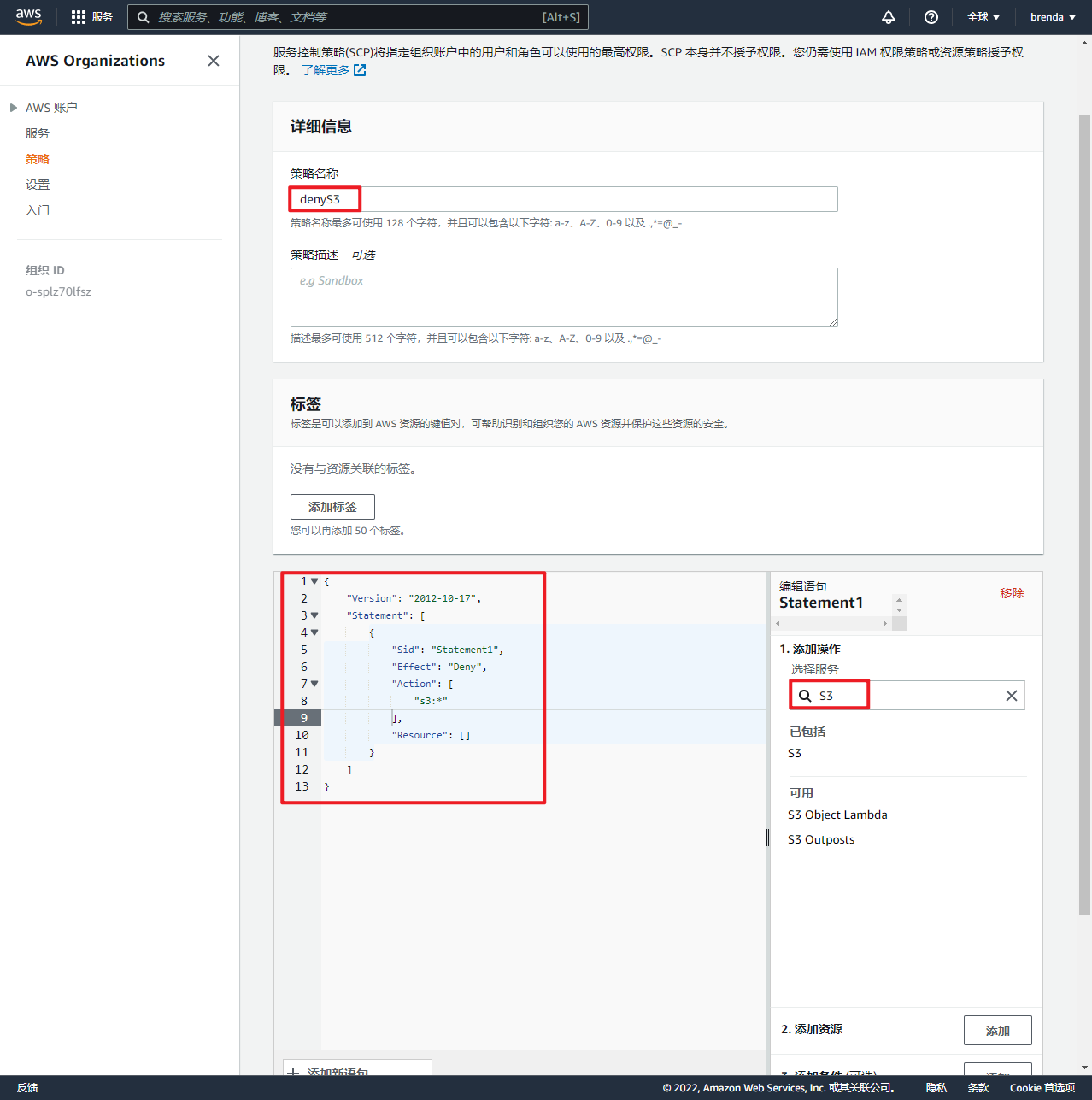The image size is (1092, 1100).
Task: Open the brenda account dropdown
Action: [x=1053, y=17]
